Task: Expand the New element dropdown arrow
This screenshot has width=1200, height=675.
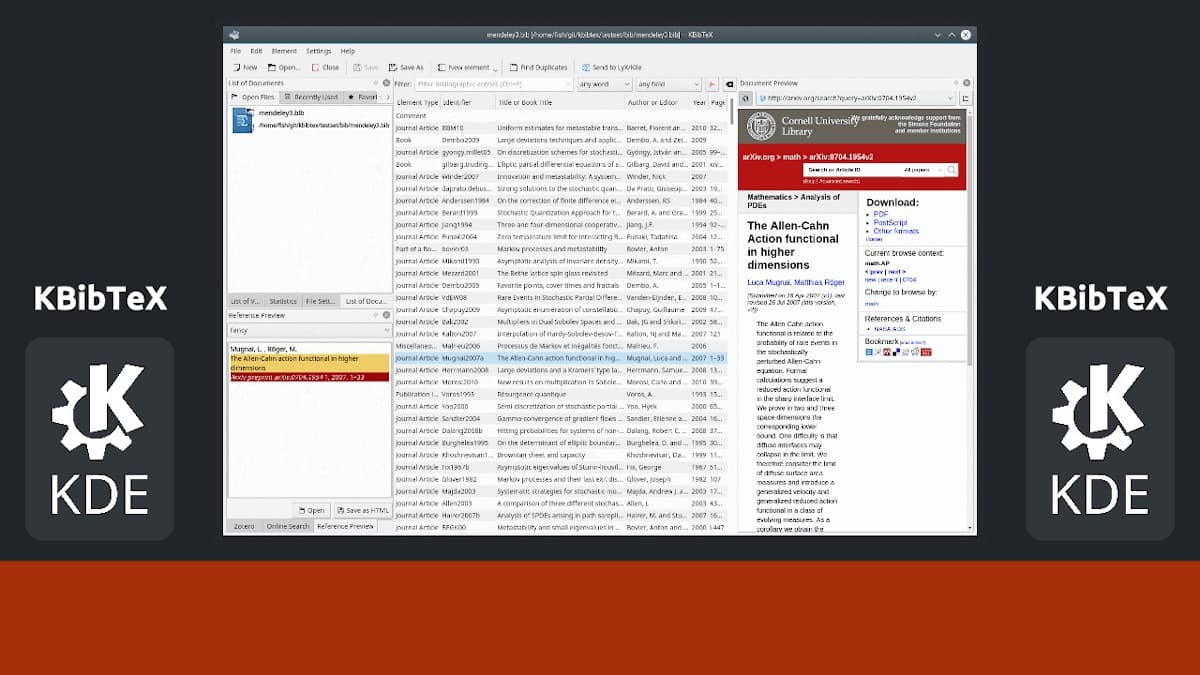Action: click(x=496, y=69)
